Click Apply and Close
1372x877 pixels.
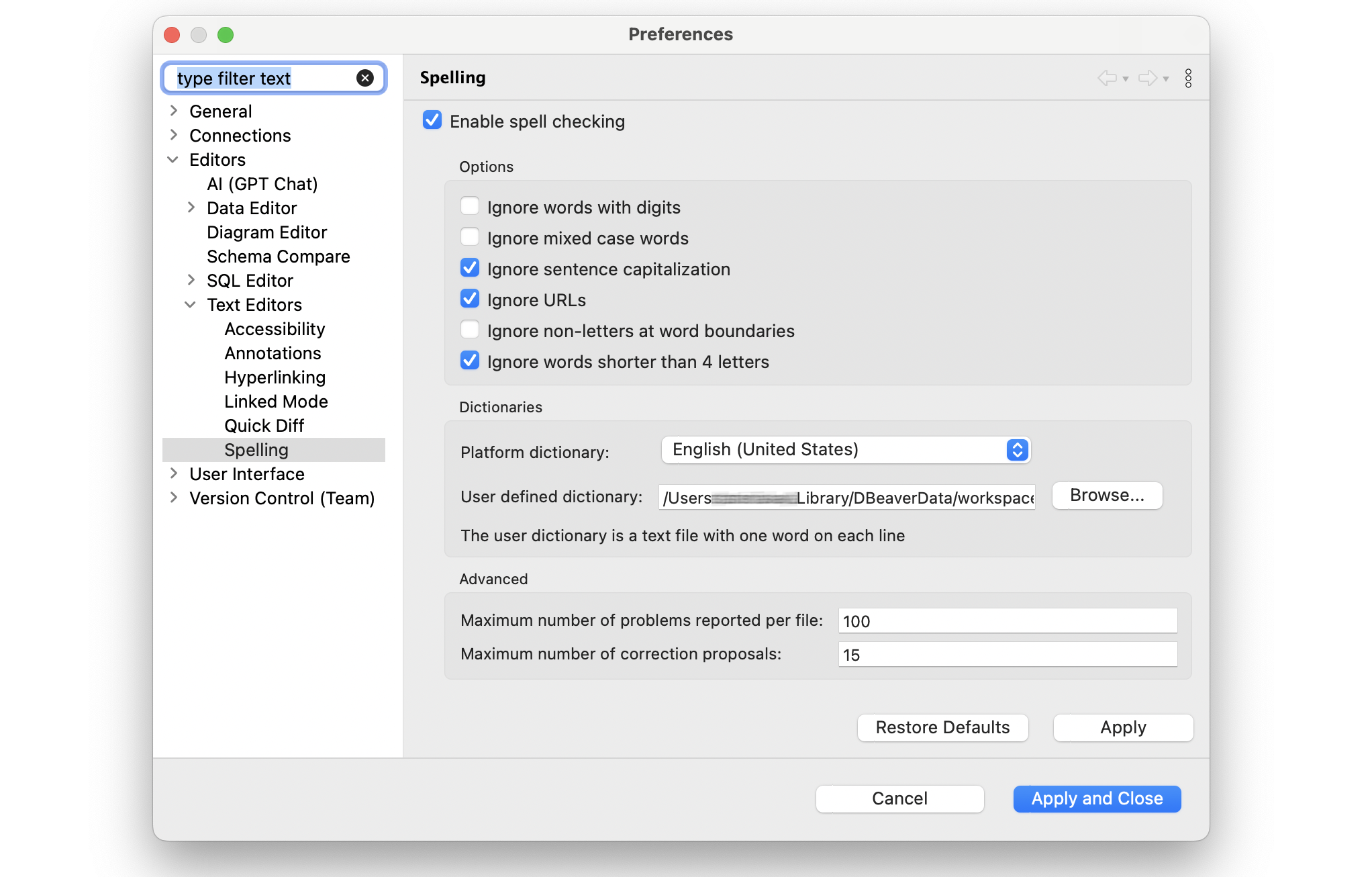pos(1096,798)
